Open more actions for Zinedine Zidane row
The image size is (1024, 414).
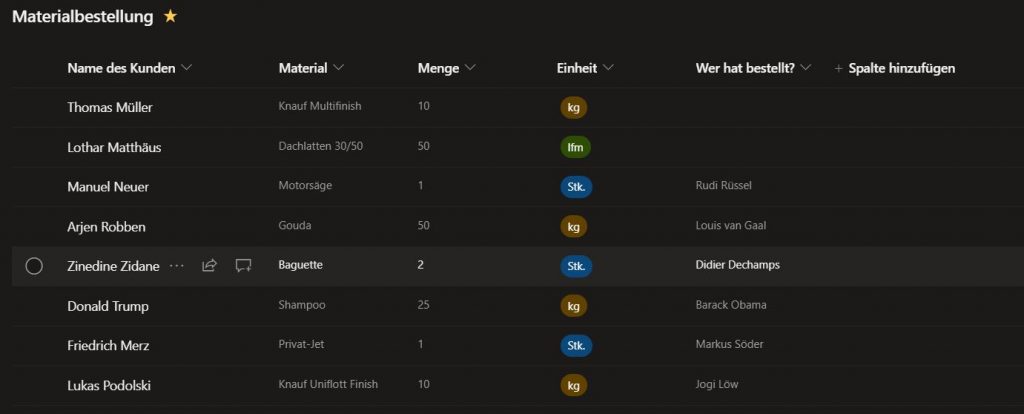(x=177, y=266)
